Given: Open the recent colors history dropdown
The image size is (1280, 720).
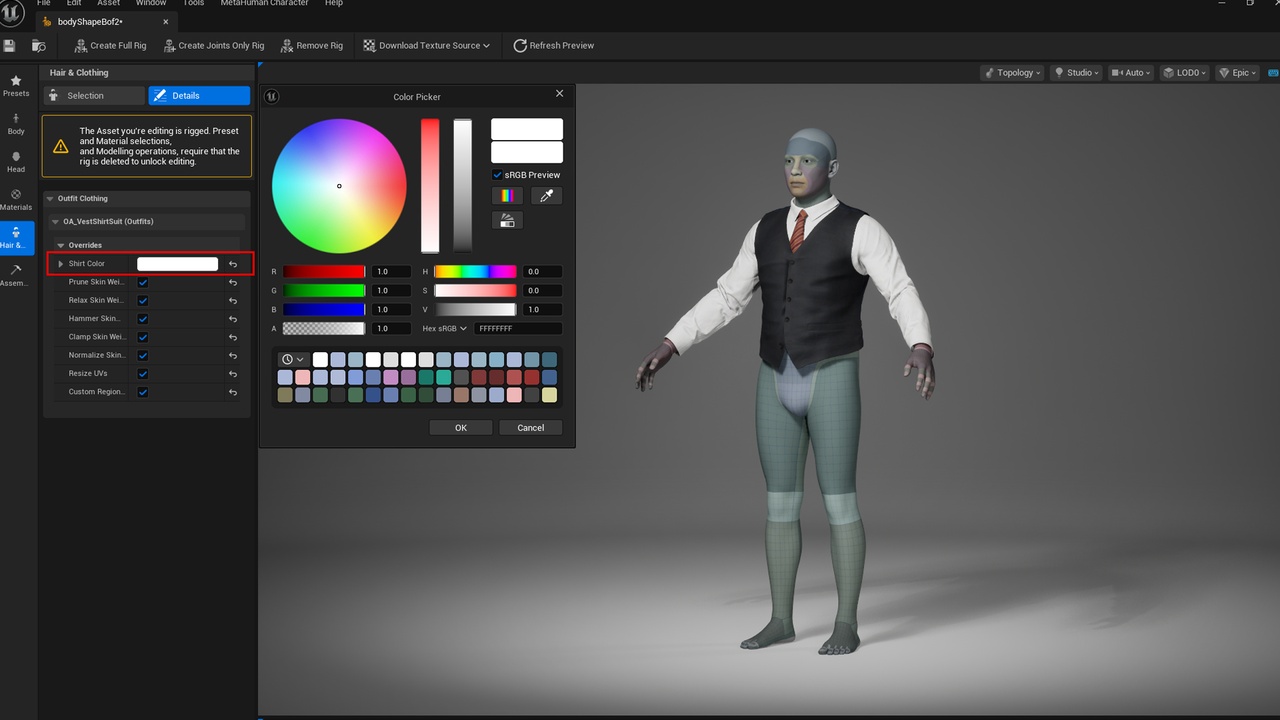Looking at the screenshot, I should 293,359.
